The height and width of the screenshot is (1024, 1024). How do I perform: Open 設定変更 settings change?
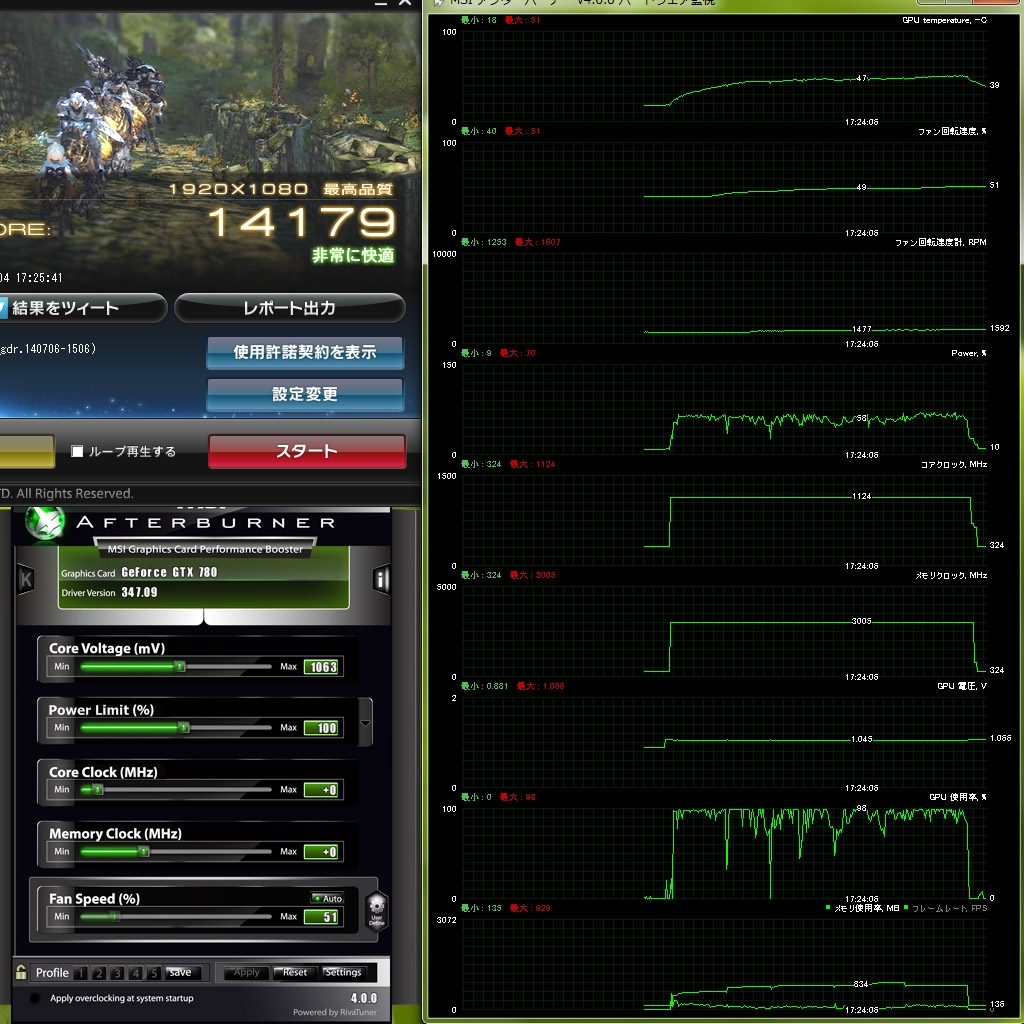305,394
